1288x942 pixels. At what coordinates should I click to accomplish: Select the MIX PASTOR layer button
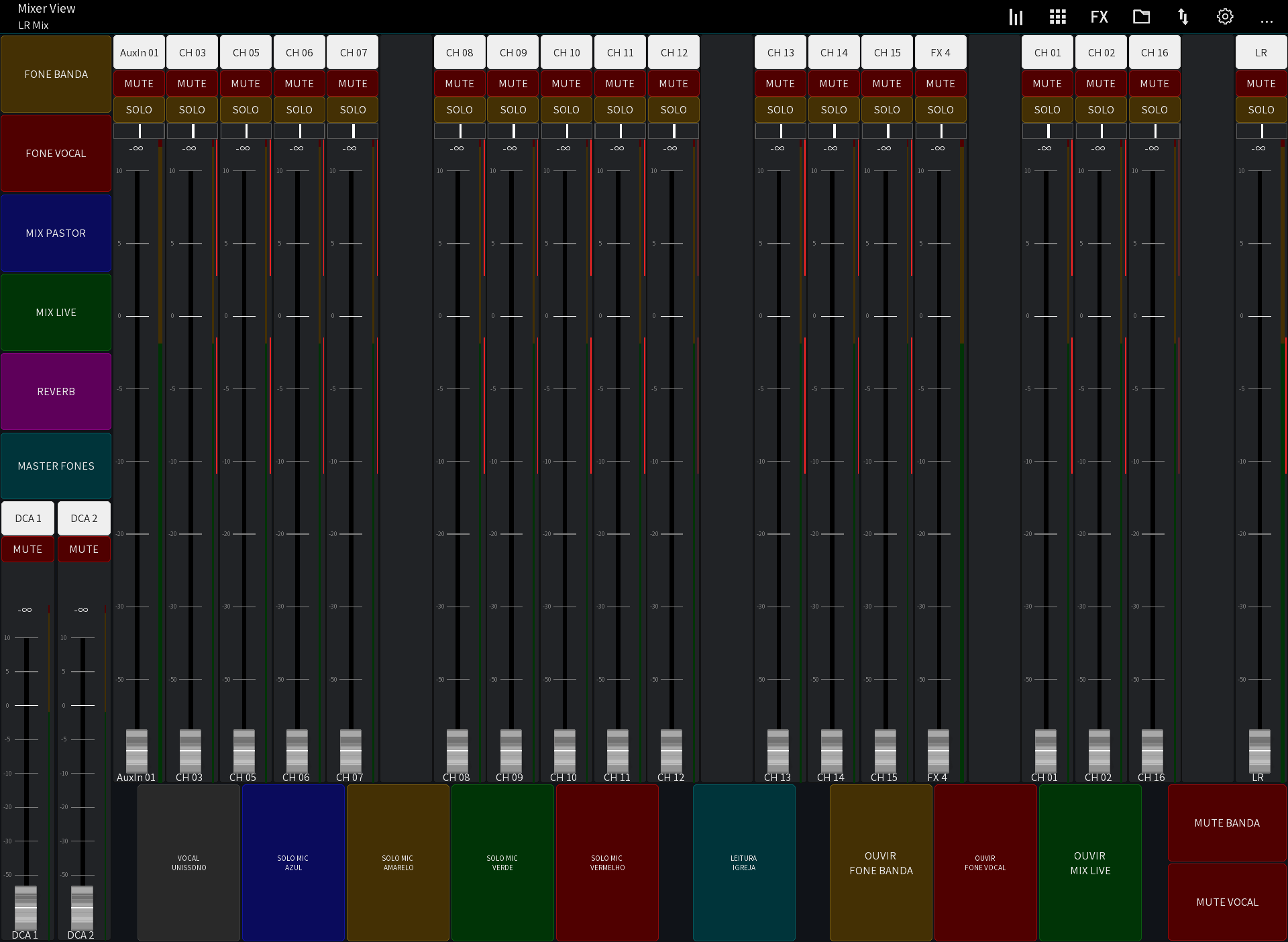tap(56, 233)
